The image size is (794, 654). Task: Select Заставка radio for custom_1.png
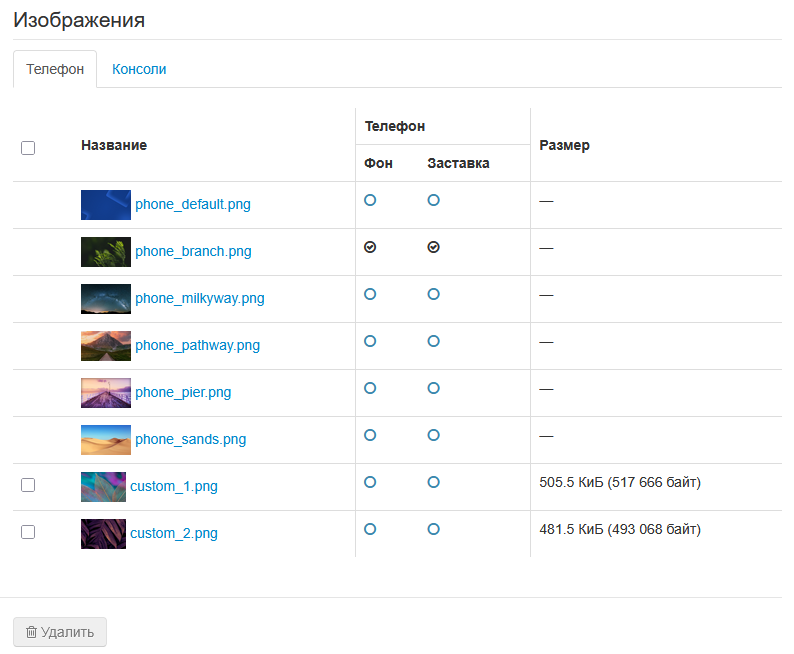433,482
